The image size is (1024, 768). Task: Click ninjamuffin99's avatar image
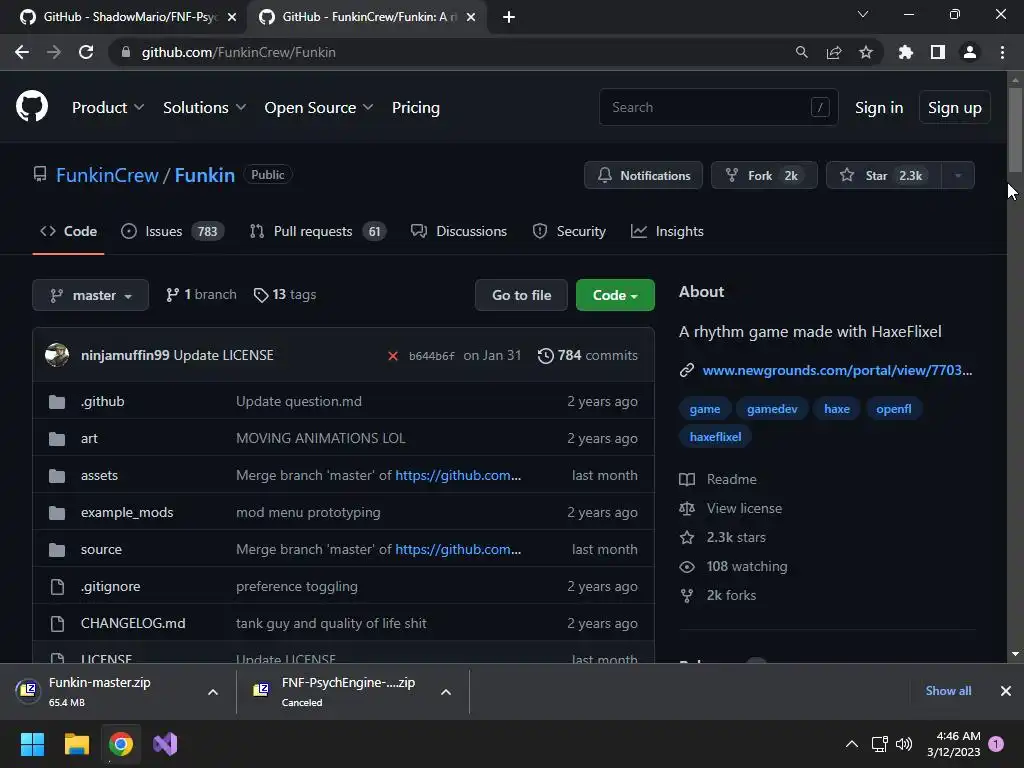(57, 355)
